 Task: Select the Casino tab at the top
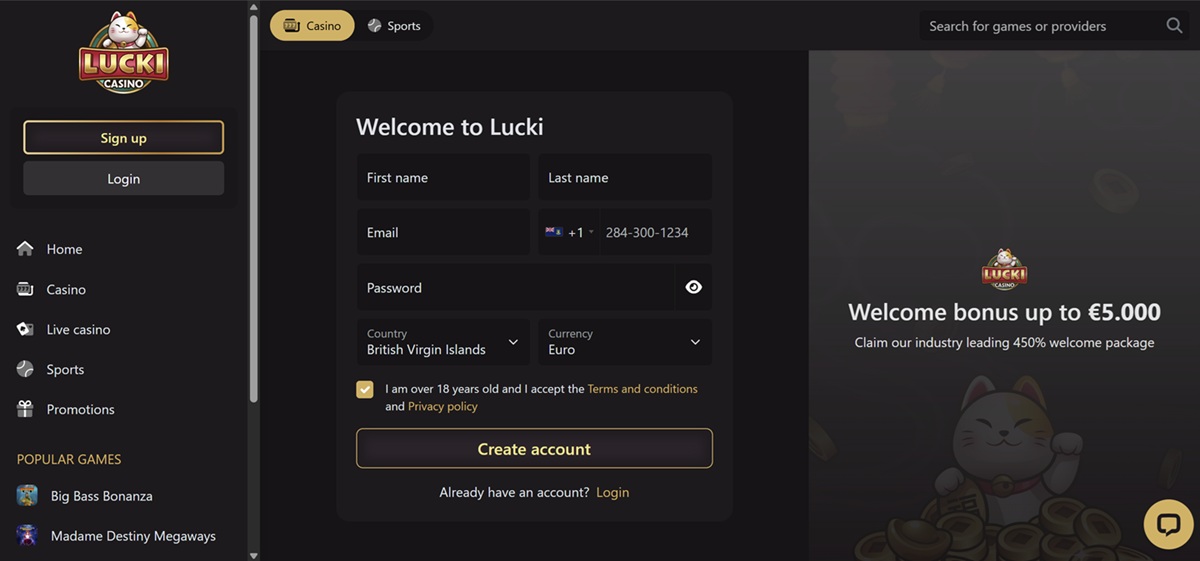312,26
